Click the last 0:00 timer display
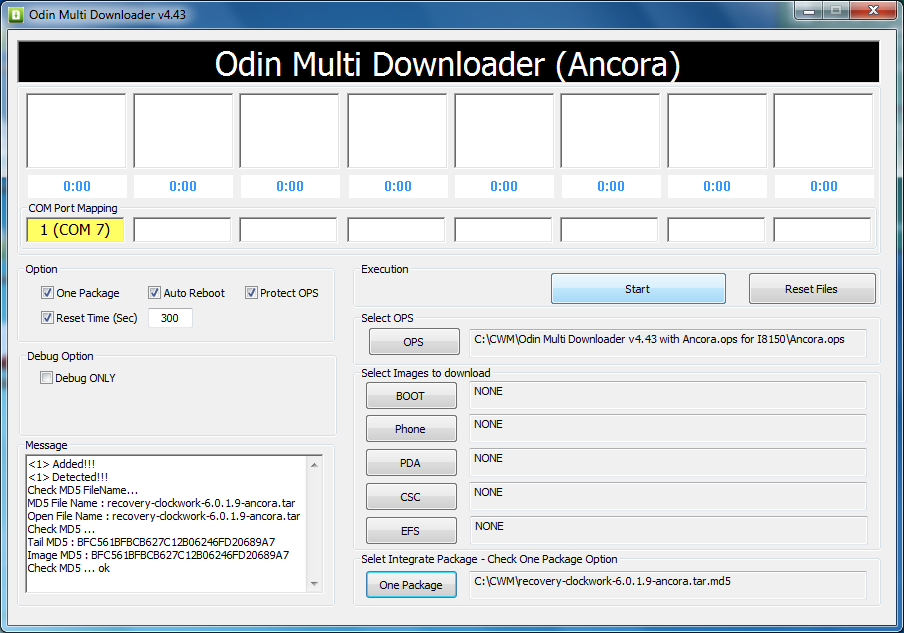The image size is (904, 633). (x=824, y=186)
